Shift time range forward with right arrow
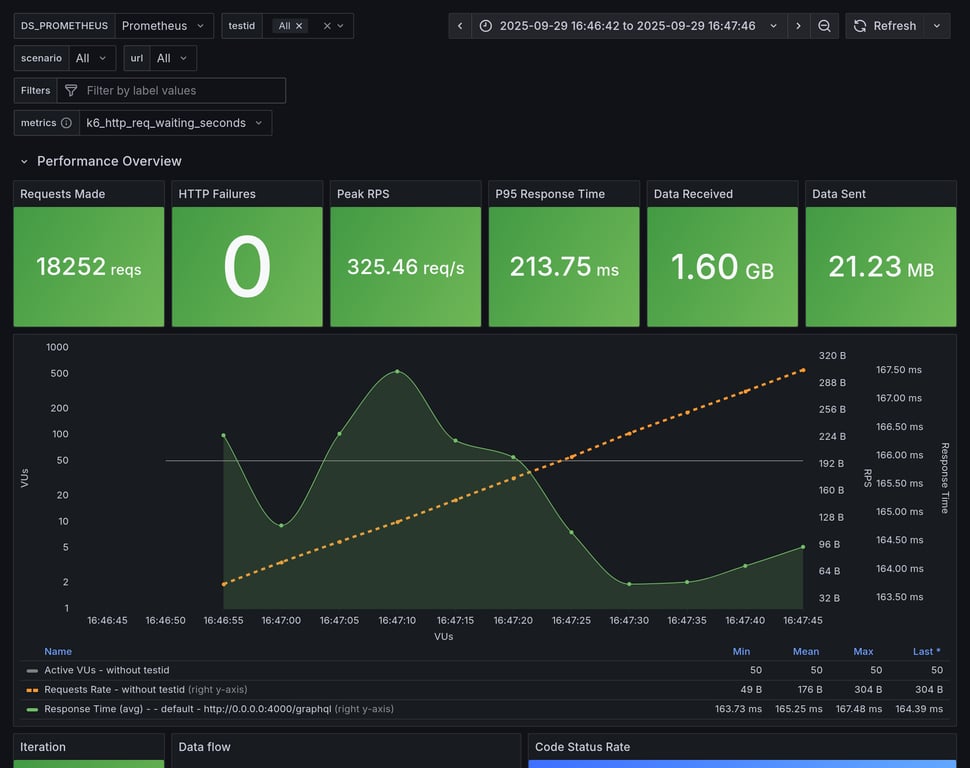This screenshot has height=768, width=970. (798, 26)
